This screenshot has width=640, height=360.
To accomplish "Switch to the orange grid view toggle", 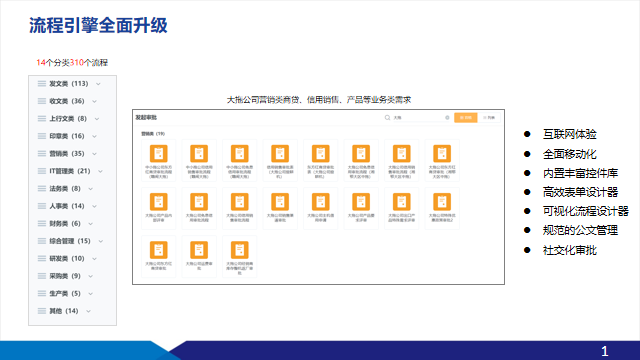I will [x=466, y=118].
